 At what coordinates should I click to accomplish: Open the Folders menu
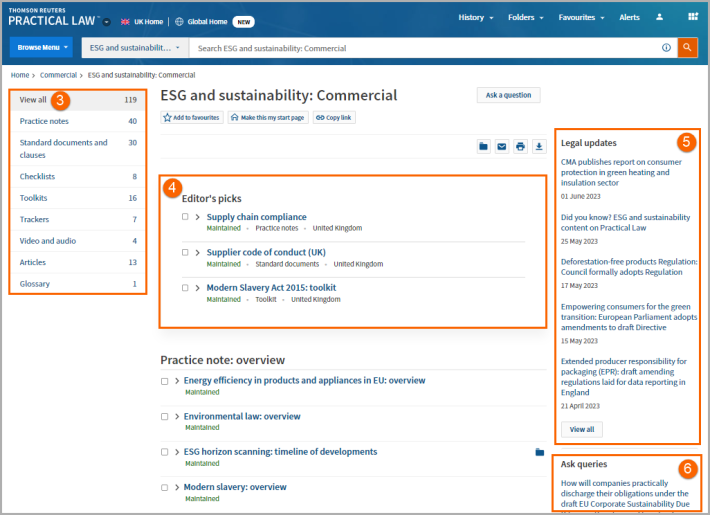tap(525, 17)
